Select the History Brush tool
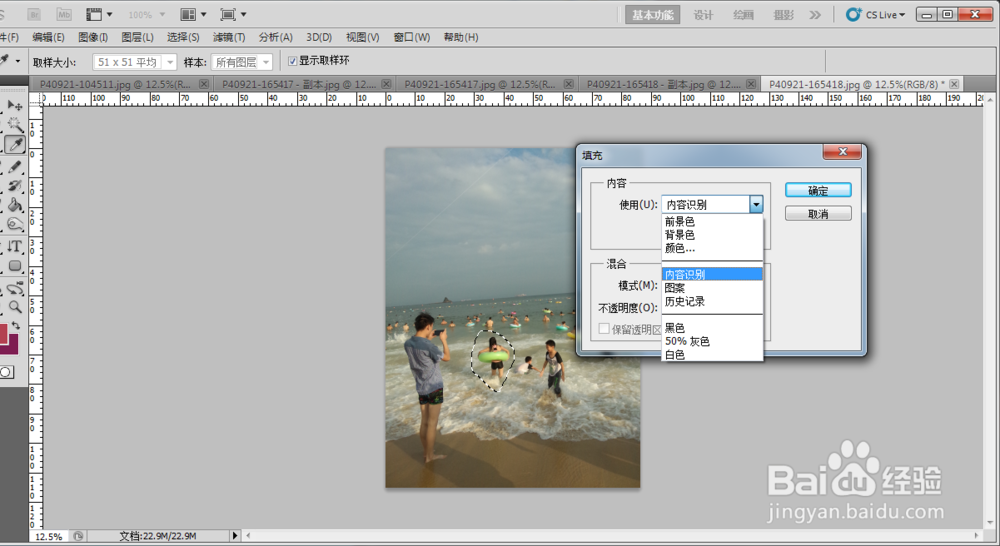Image resolution: width=1000 pixels, height=546 pixels. 15,186
